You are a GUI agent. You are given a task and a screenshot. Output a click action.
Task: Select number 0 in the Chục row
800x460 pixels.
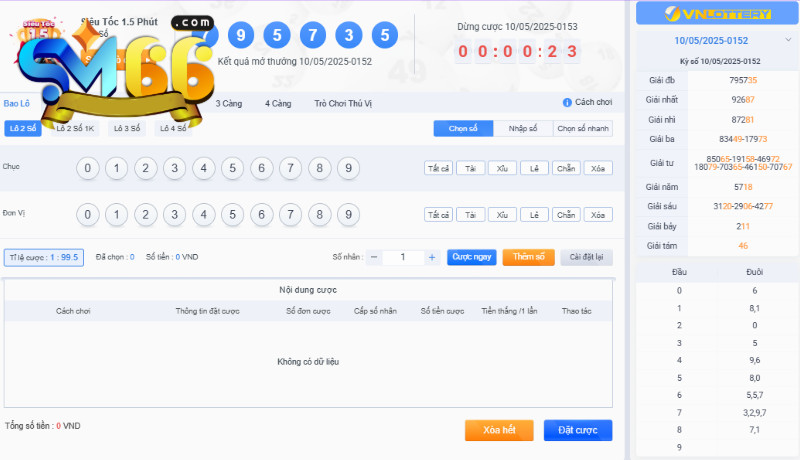(x=88, y=168)
